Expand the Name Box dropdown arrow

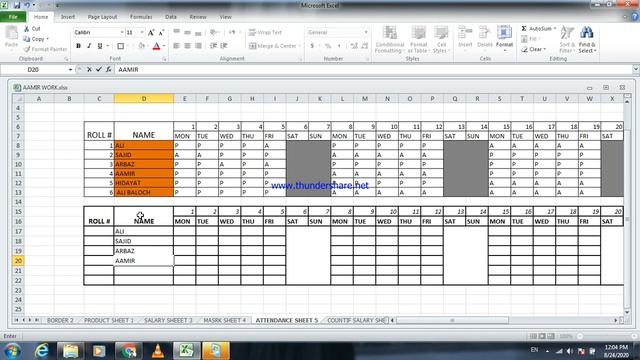click(70, 70)
